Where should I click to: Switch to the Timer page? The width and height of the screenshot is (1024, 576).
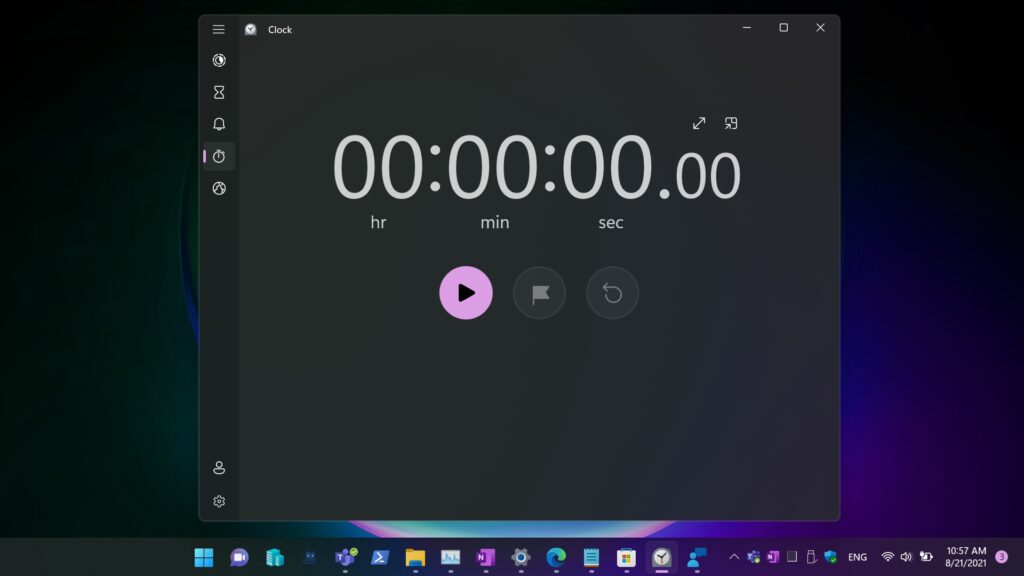tap(219, 92)
